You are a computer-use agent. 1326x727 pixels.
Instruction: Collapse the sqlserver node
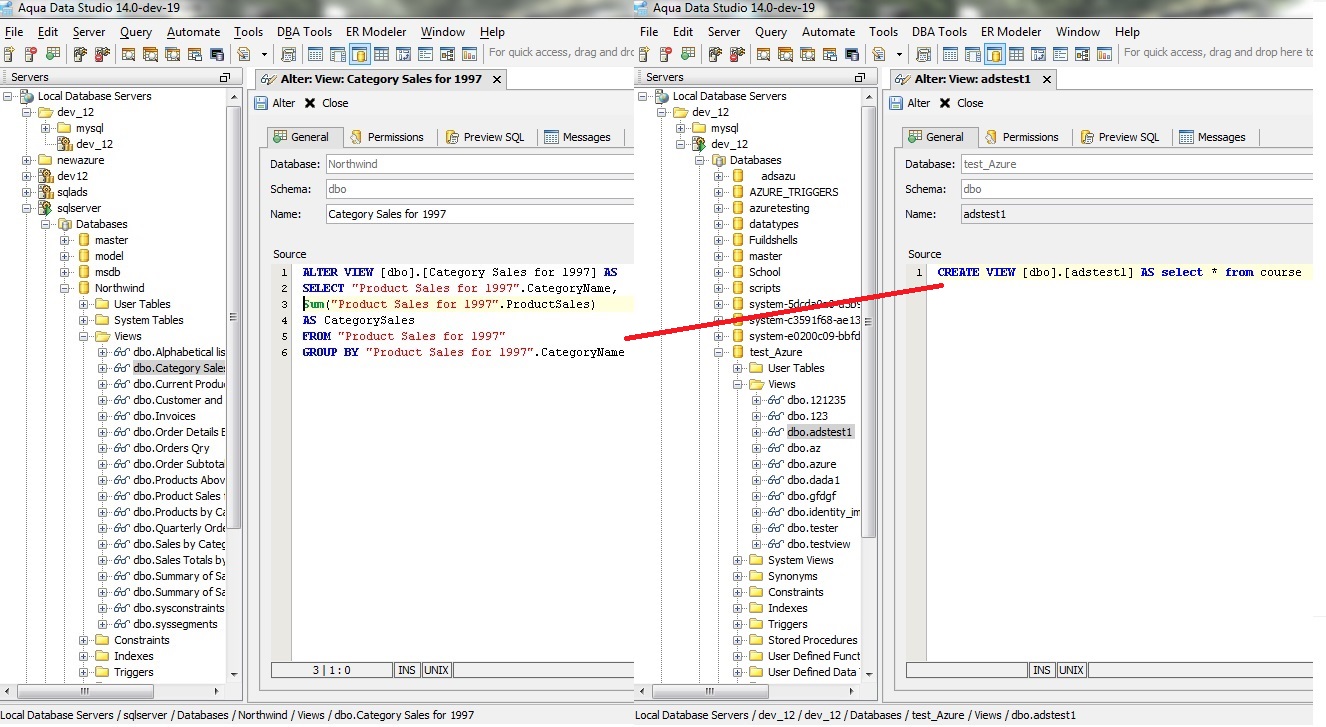click(27, 208)
